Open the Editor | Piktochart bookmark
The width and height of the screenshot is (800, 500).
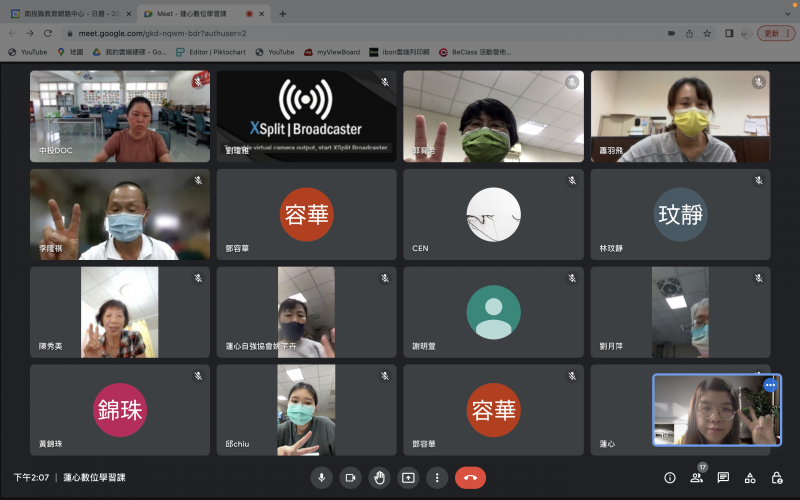(211, 52)
